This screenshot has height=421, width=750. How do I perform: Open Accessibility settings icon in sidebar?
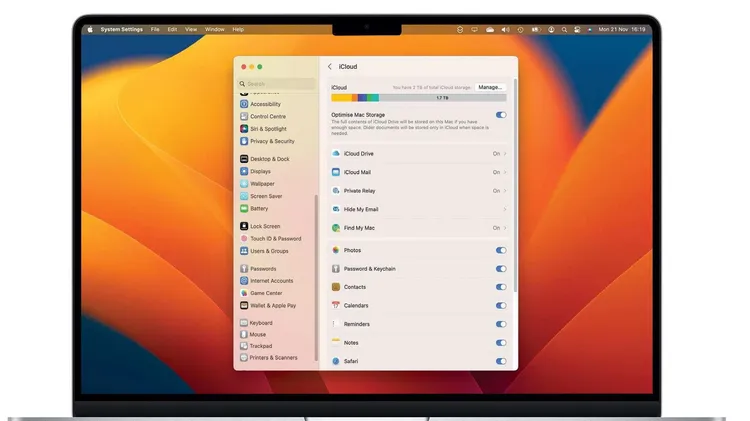point(244,104)
